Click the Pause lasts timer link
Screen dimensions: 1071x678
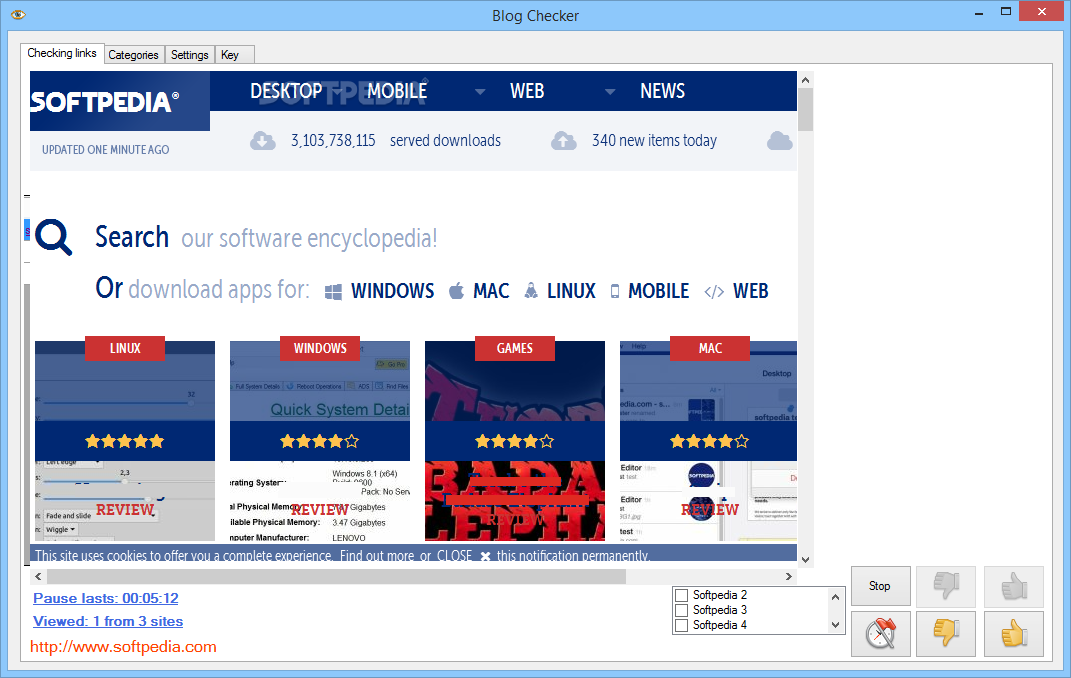point(106,598)
